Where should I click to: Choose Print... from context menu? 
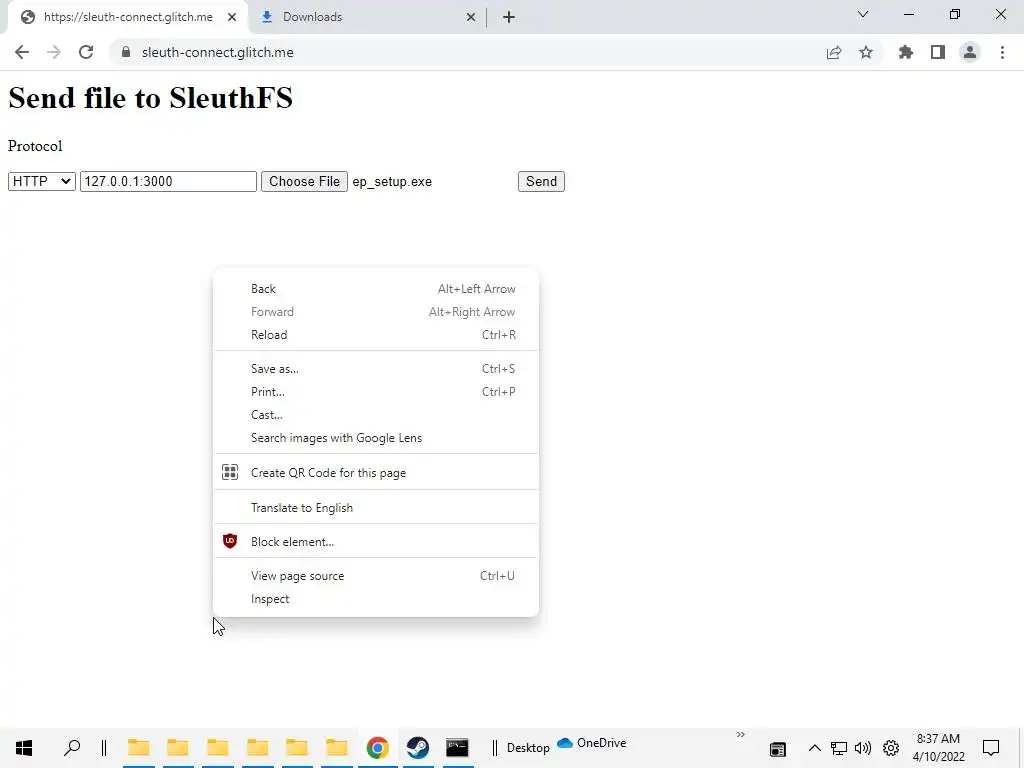click(x=376, y=391)
